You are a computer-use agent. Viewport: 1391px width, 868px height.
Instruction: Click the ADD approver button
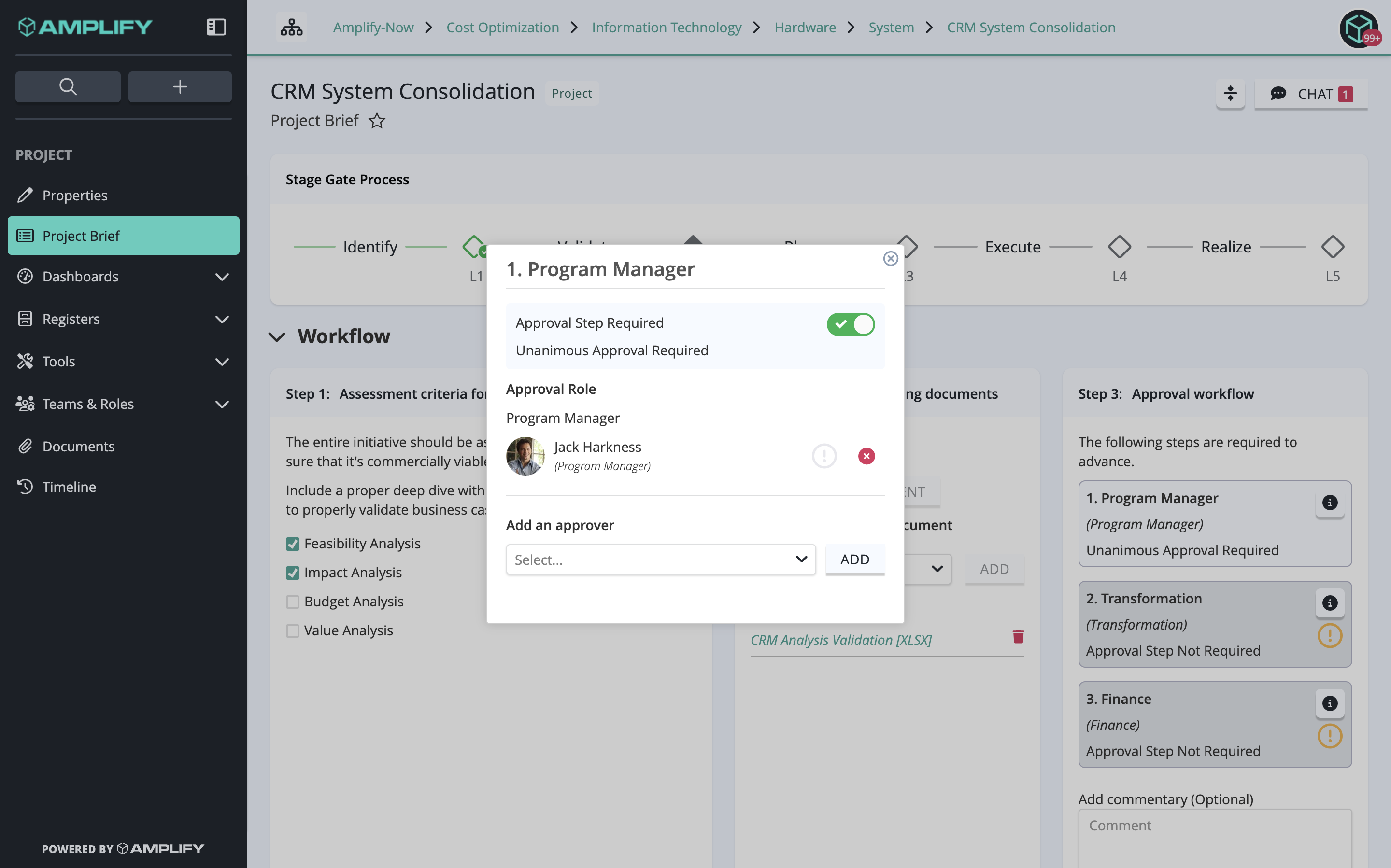click(854, 559)
